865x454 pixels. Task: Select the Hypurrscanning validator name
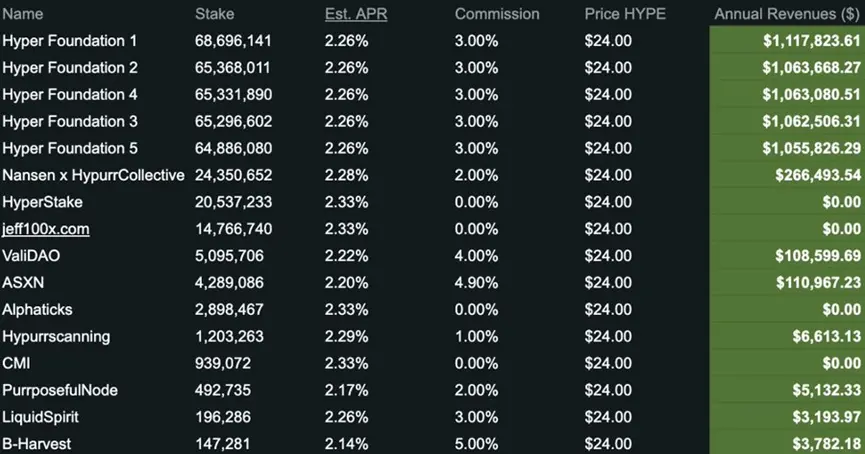click(56, 337)
